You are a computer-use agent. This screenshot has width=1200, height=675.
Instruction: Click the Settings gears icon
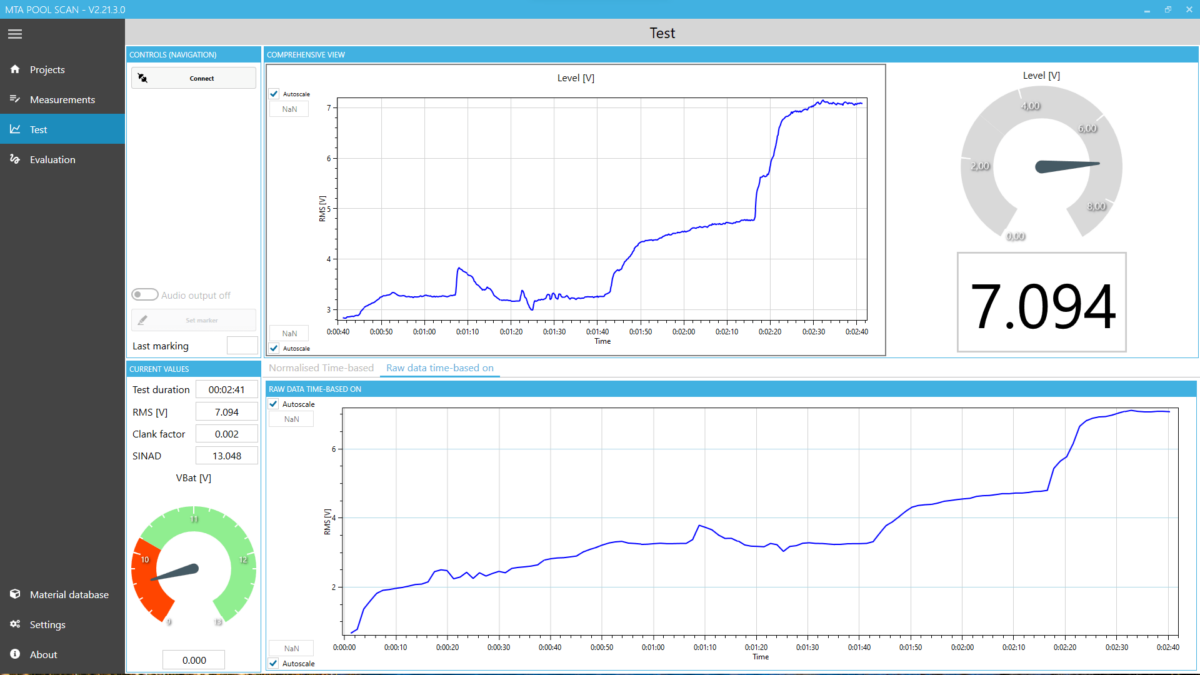(x=15, y=625)
